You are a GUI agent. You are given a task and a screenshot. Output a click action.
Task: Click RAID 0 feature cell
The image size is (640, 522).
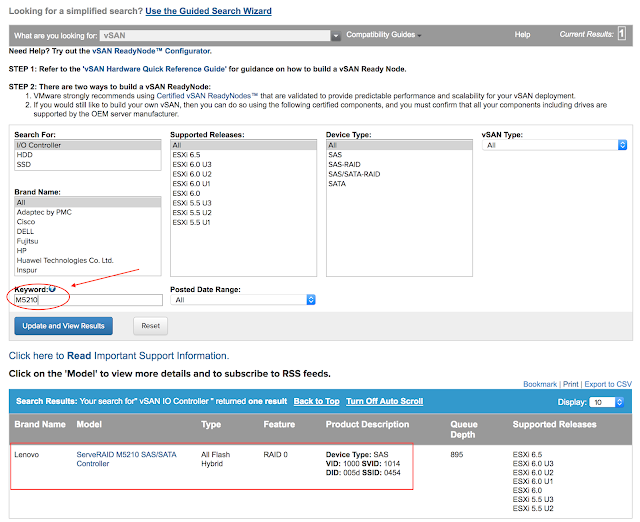click(x=276, y=455)
